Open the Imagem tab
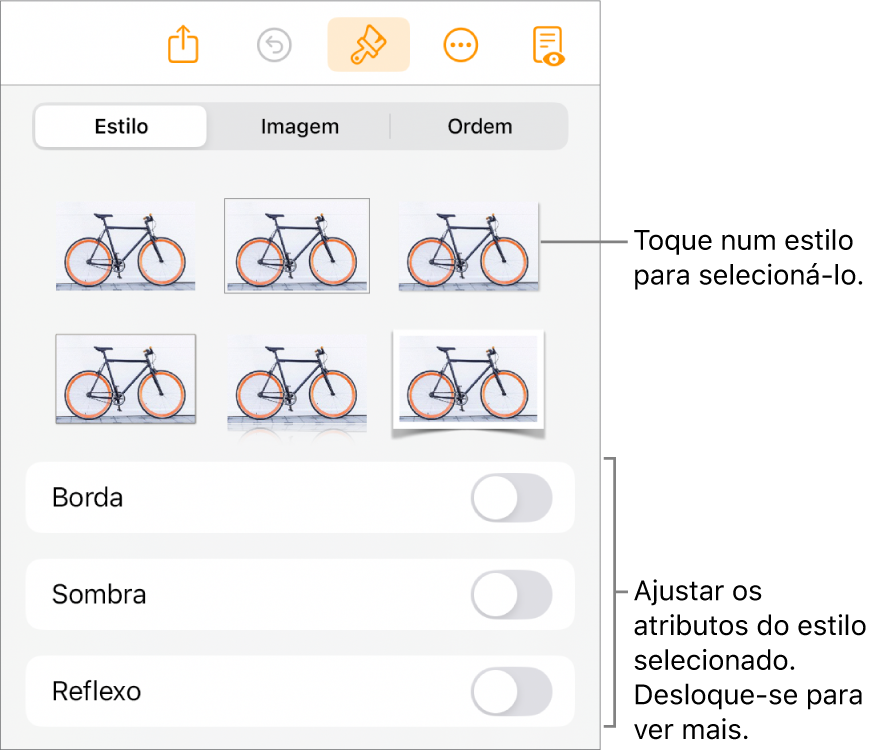The image size is (886, 750). (299, 127)
